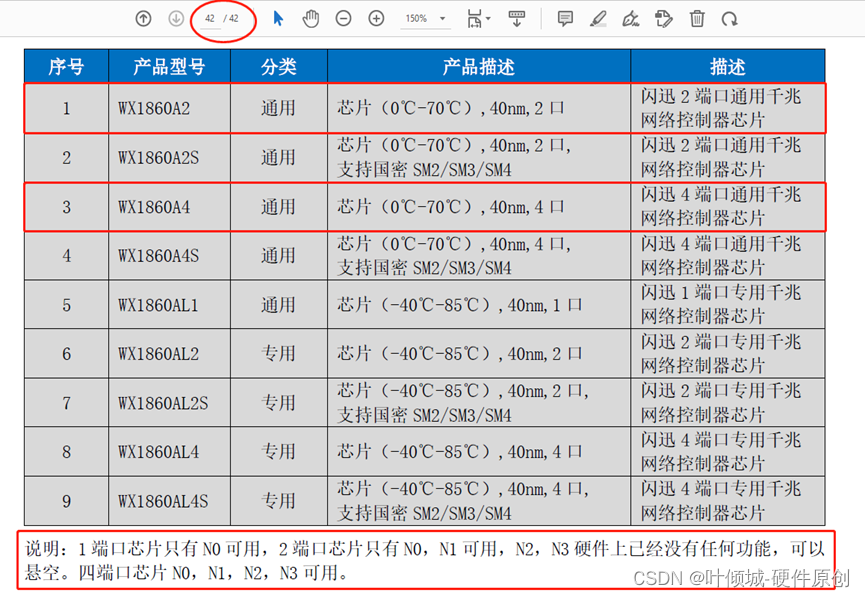This screenshot has height=597, width=865.
Task: Expand the page fit options arrow
Action: [x=489, y=19]
